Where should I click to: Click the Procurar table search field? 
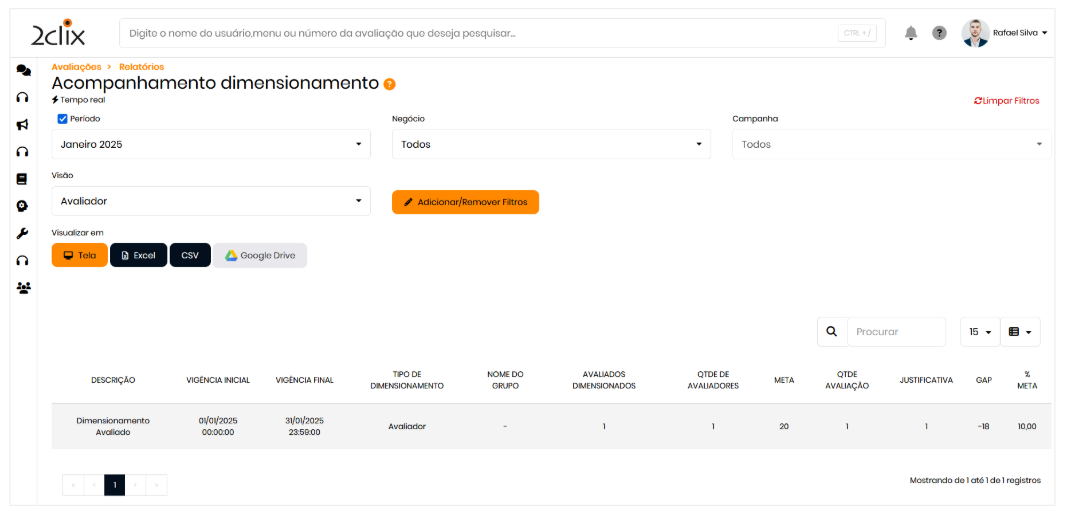896,332
